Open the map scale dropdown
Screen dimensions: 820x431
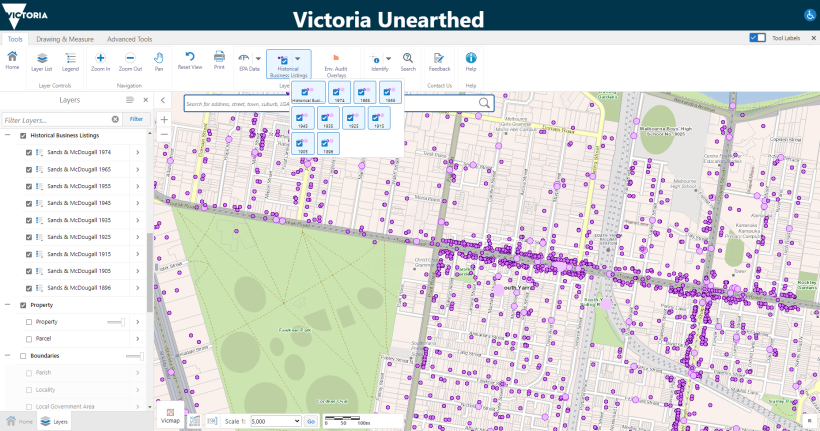click(x=275, y=422)
